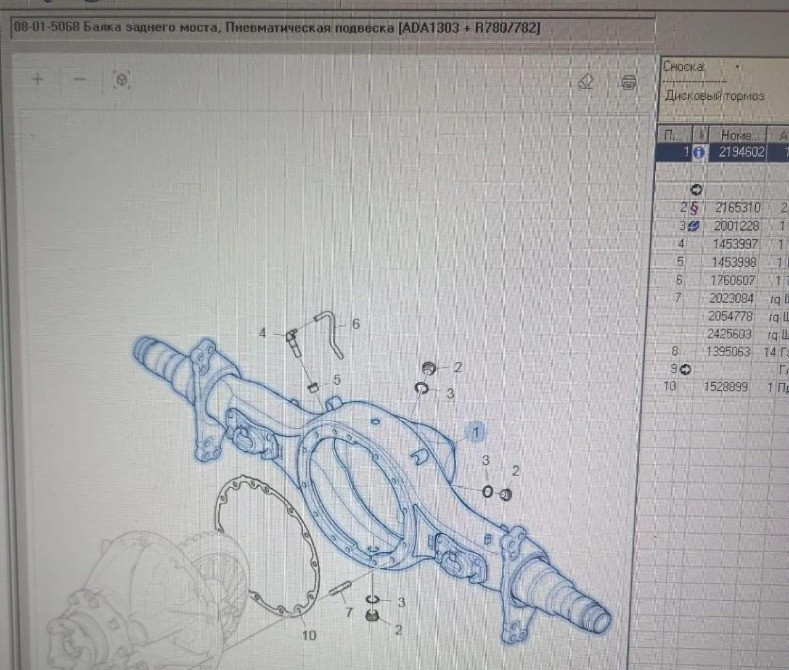Screen dimensions: 789x670
Task: Click the 'П...' position column header
Action: [674, 135]
